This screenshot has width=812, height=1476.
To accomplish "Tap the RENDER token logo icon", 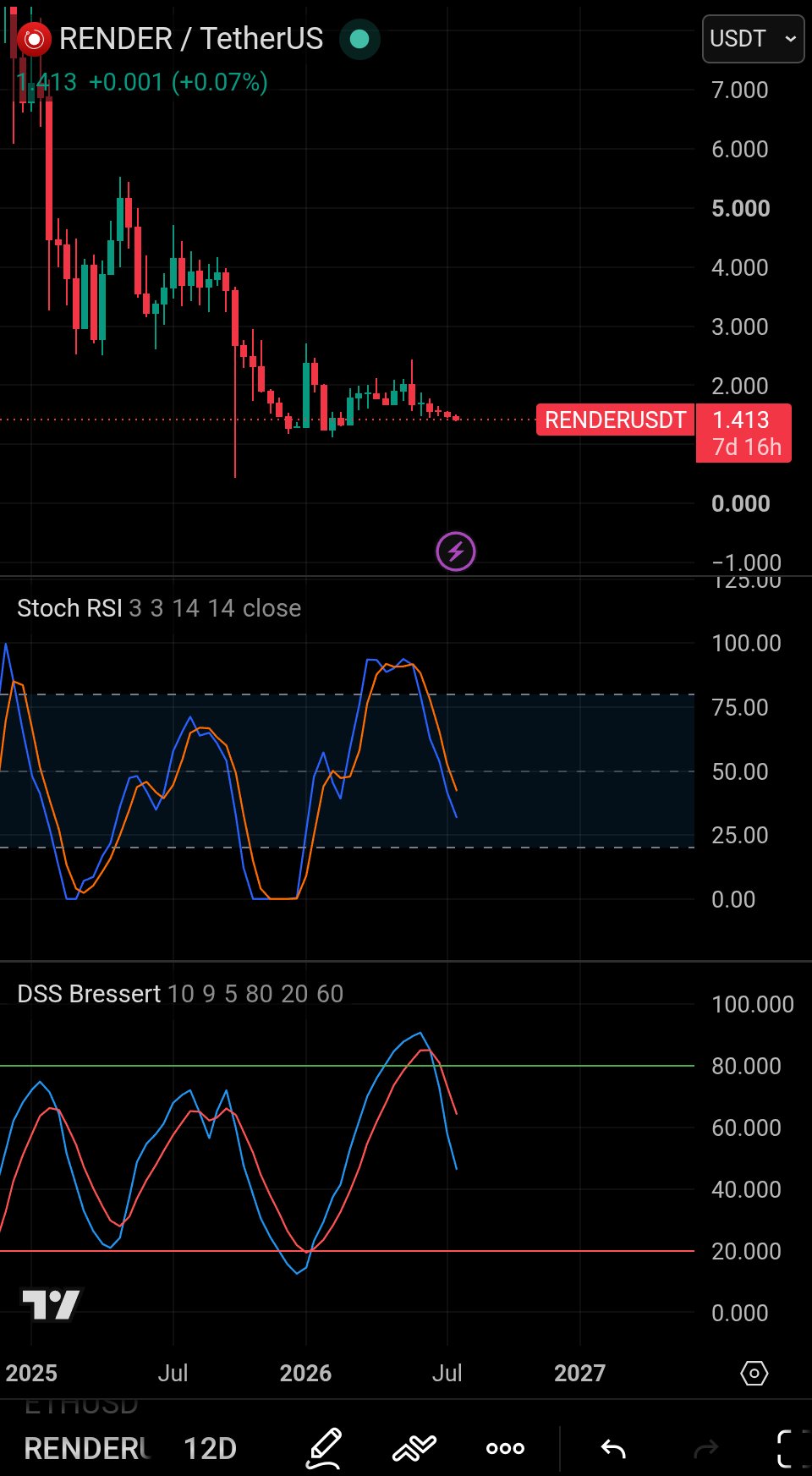I will pyautogui.click(x=35, y=39).
